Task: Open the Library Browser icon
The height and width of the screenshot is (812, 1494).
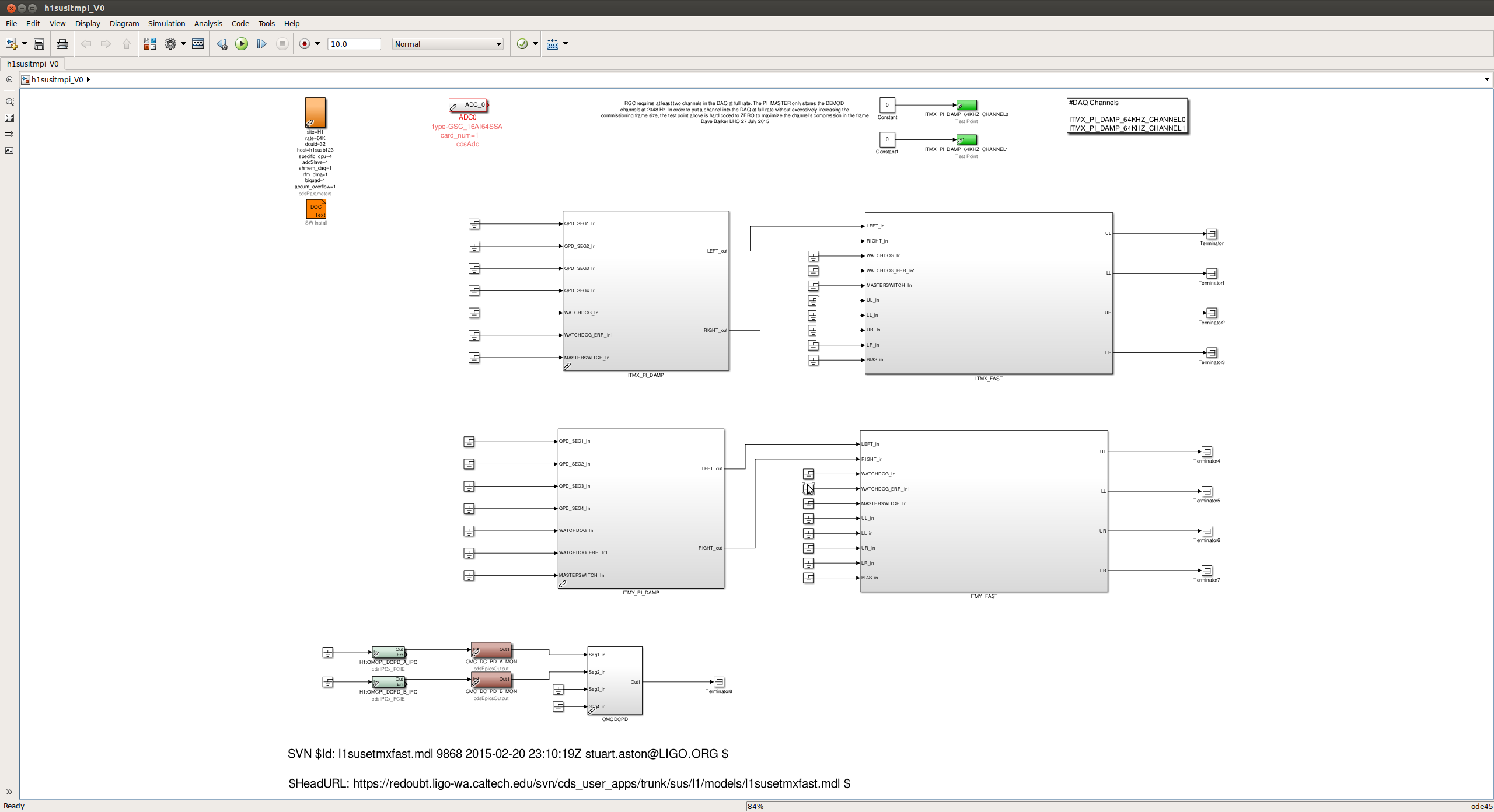Action: (x=150, y=44)
